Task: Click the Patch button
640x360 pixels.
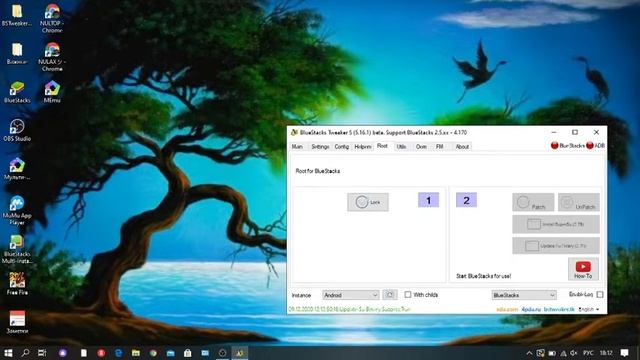Action: pyautogui.click(x=533, y=202)
